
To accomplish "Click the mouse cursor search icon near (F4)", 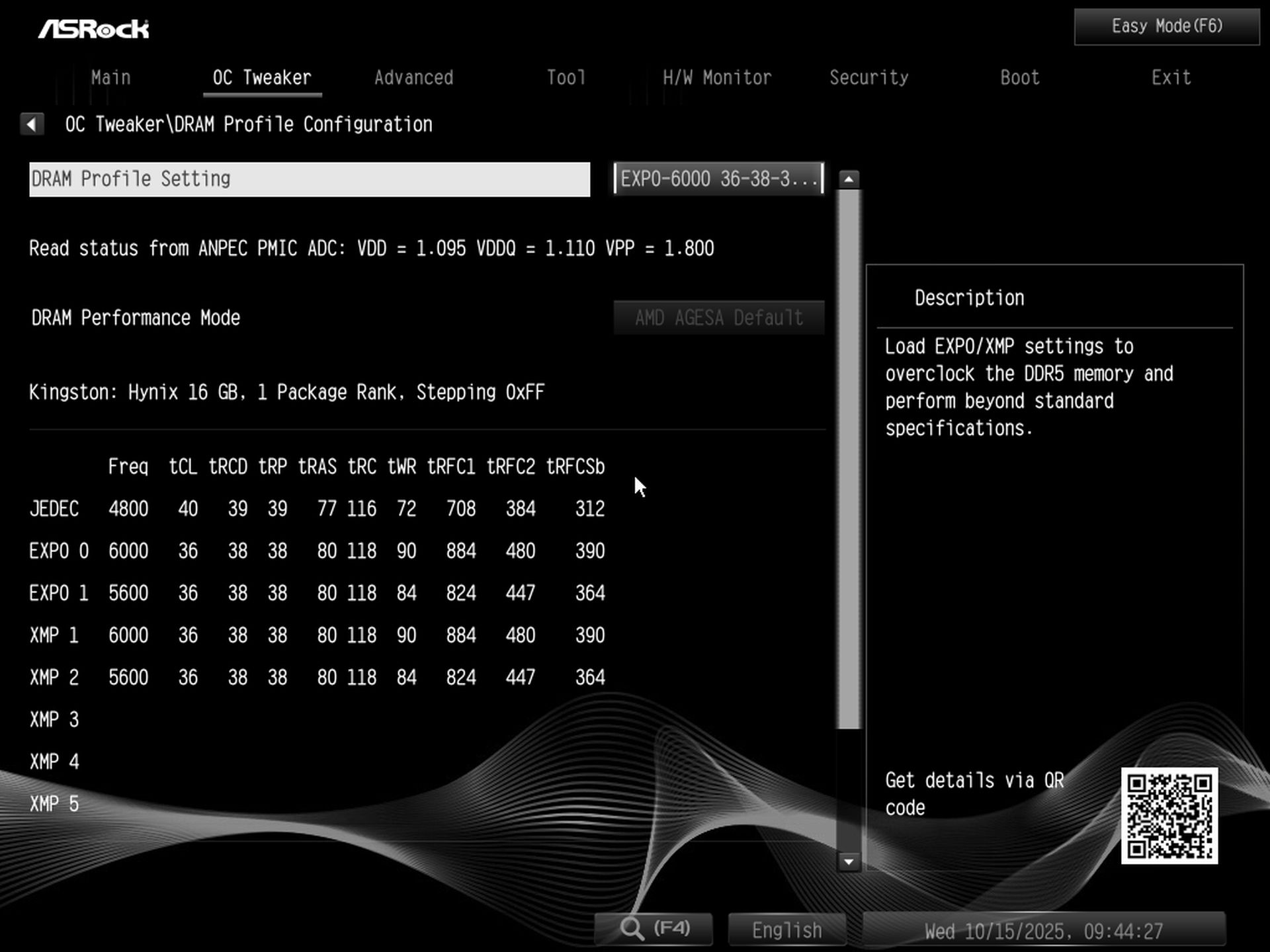I will tap(634, 928).
